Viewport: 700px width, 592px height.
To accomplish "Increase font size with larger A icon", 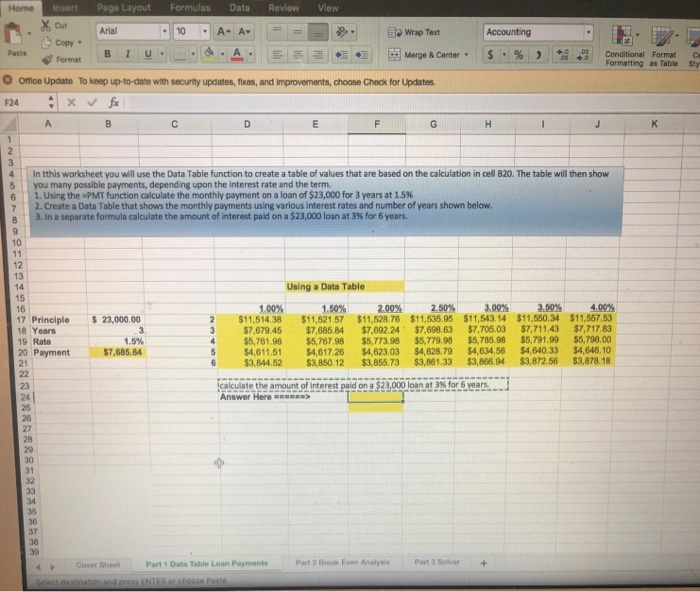I will coord(224,32).
